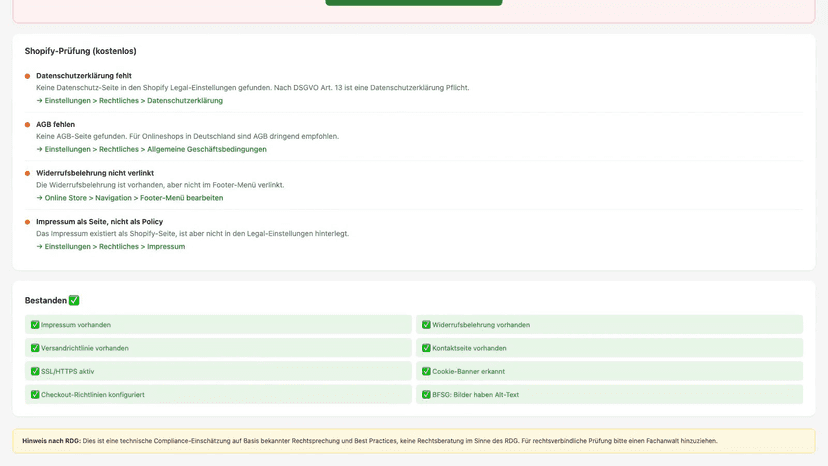The width and height of the screenshot is (828, 466).
Task: Click checkmark icon for Kontaktseite vorhanden
Action: [x=426, y=348]
